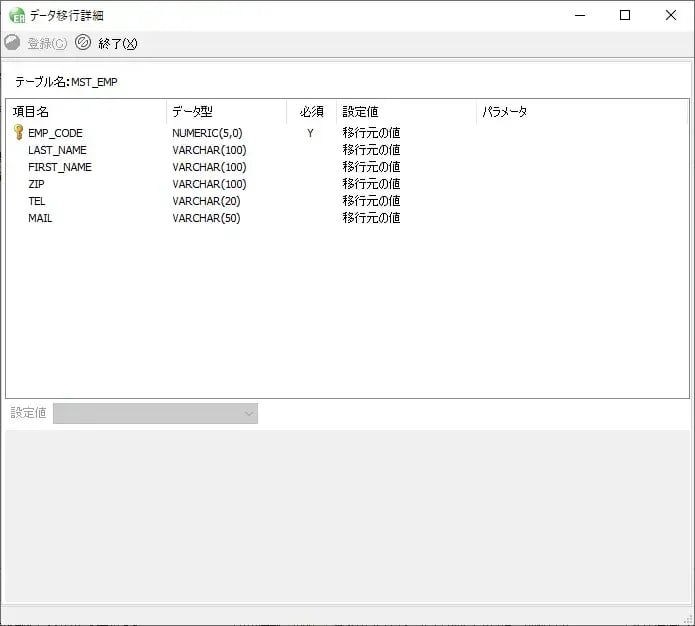
Task: Click the Y required flag for EMP_CODE
Action: 310,133
